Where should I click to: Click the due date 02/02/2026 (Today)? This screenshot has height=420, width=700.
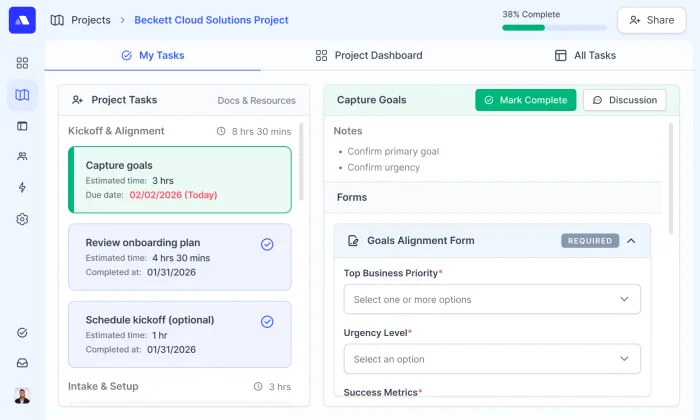(x=173, y=195)
